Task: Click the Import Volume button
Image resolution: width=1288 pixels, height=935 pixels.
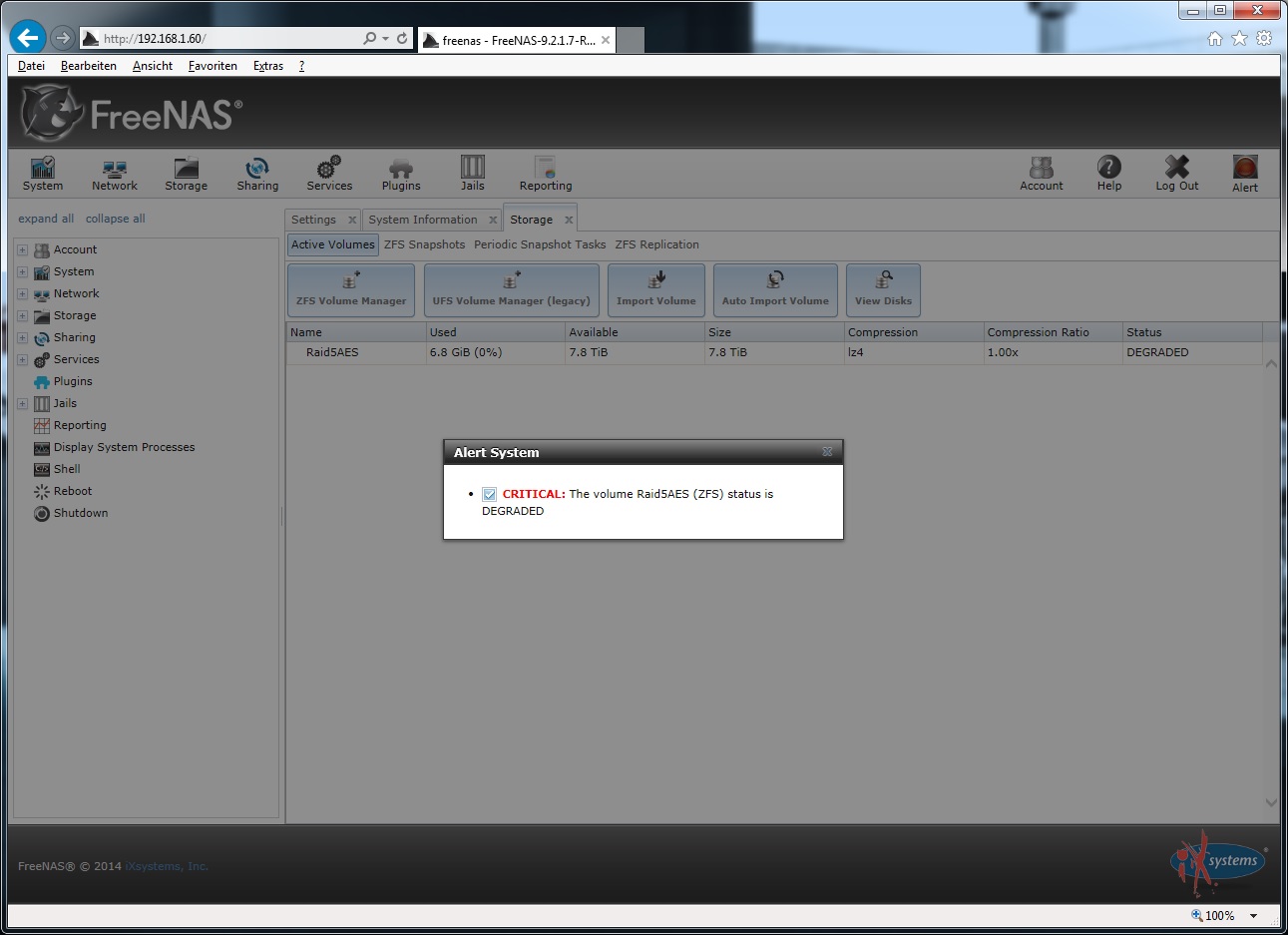Action: click(656, 290)
